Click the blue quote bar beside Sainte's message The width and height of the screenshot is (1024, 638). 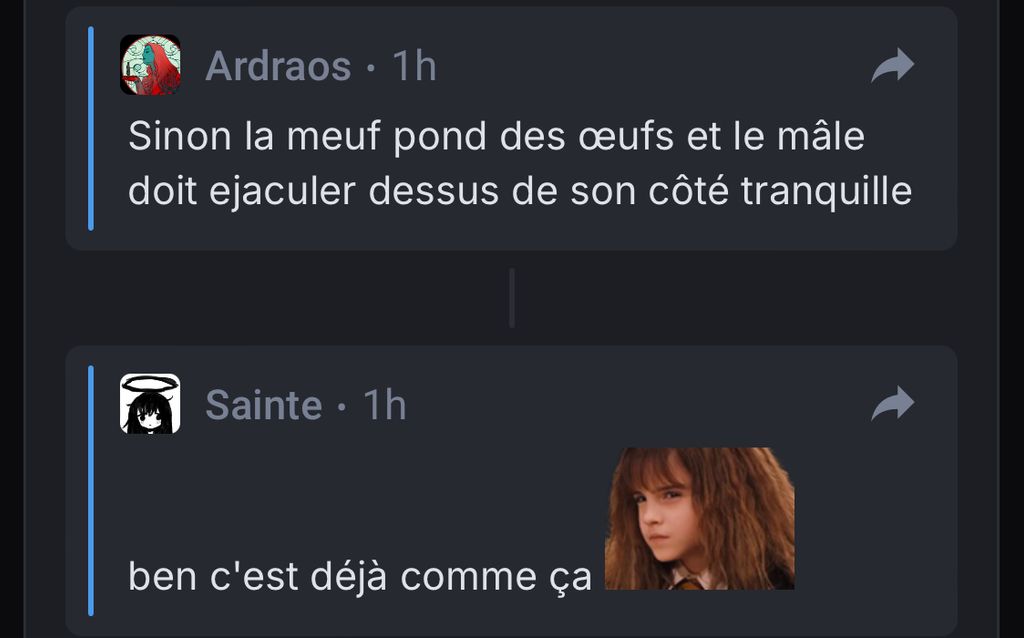pyautogui.click(x=91, y=490)
